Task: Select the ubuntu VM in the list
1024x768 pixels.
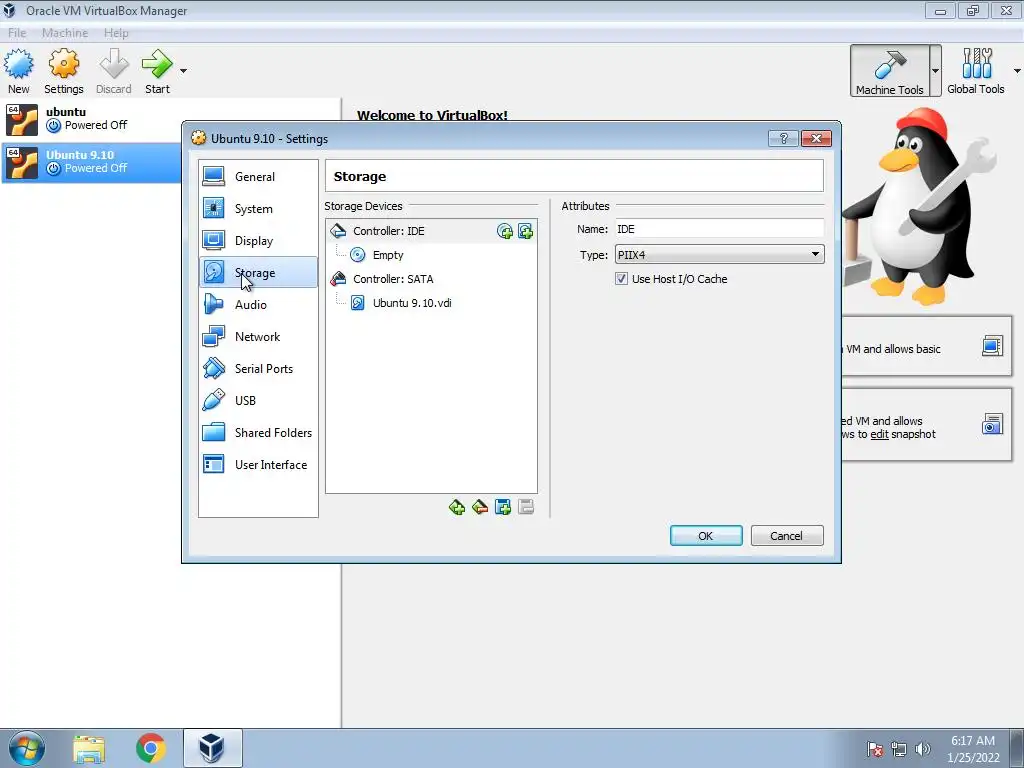Action: coord(170,119)
